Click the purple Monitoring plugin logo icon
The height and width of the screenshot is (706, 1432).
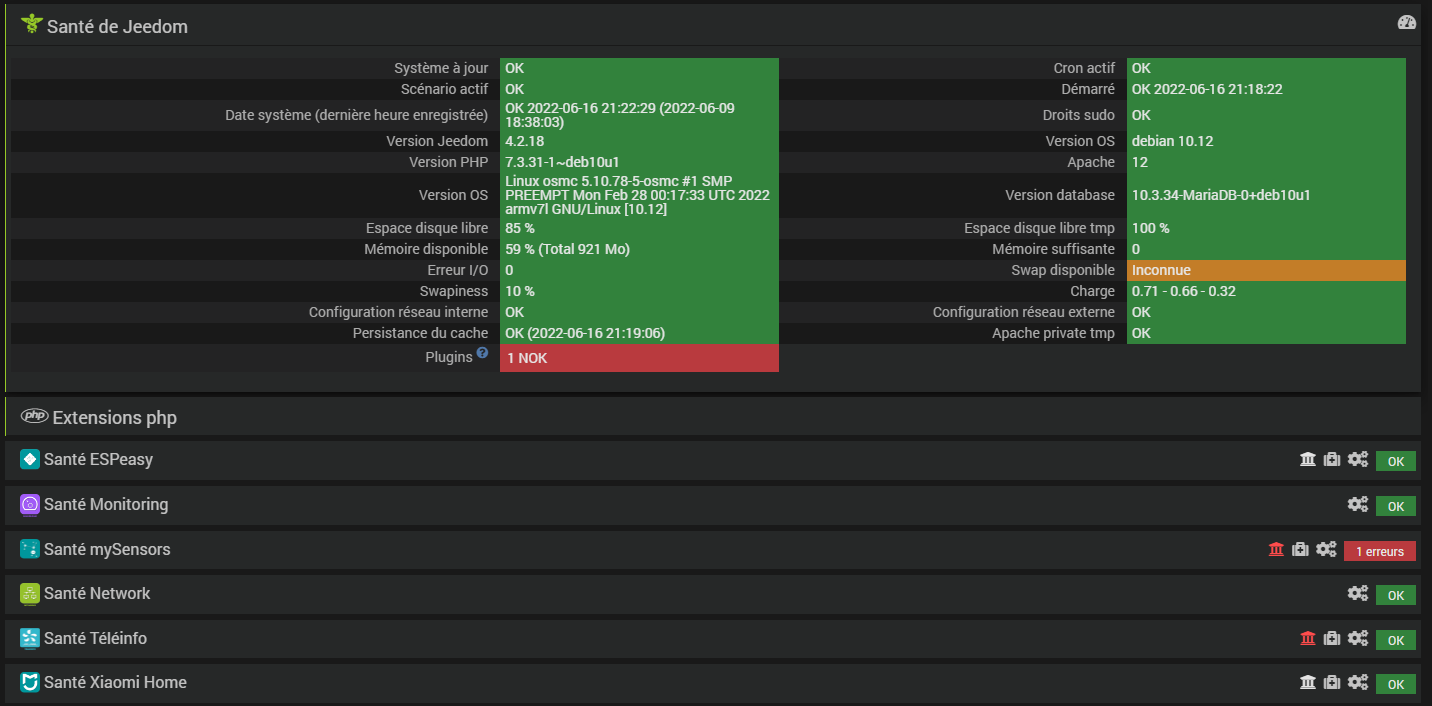coord(30,504)
